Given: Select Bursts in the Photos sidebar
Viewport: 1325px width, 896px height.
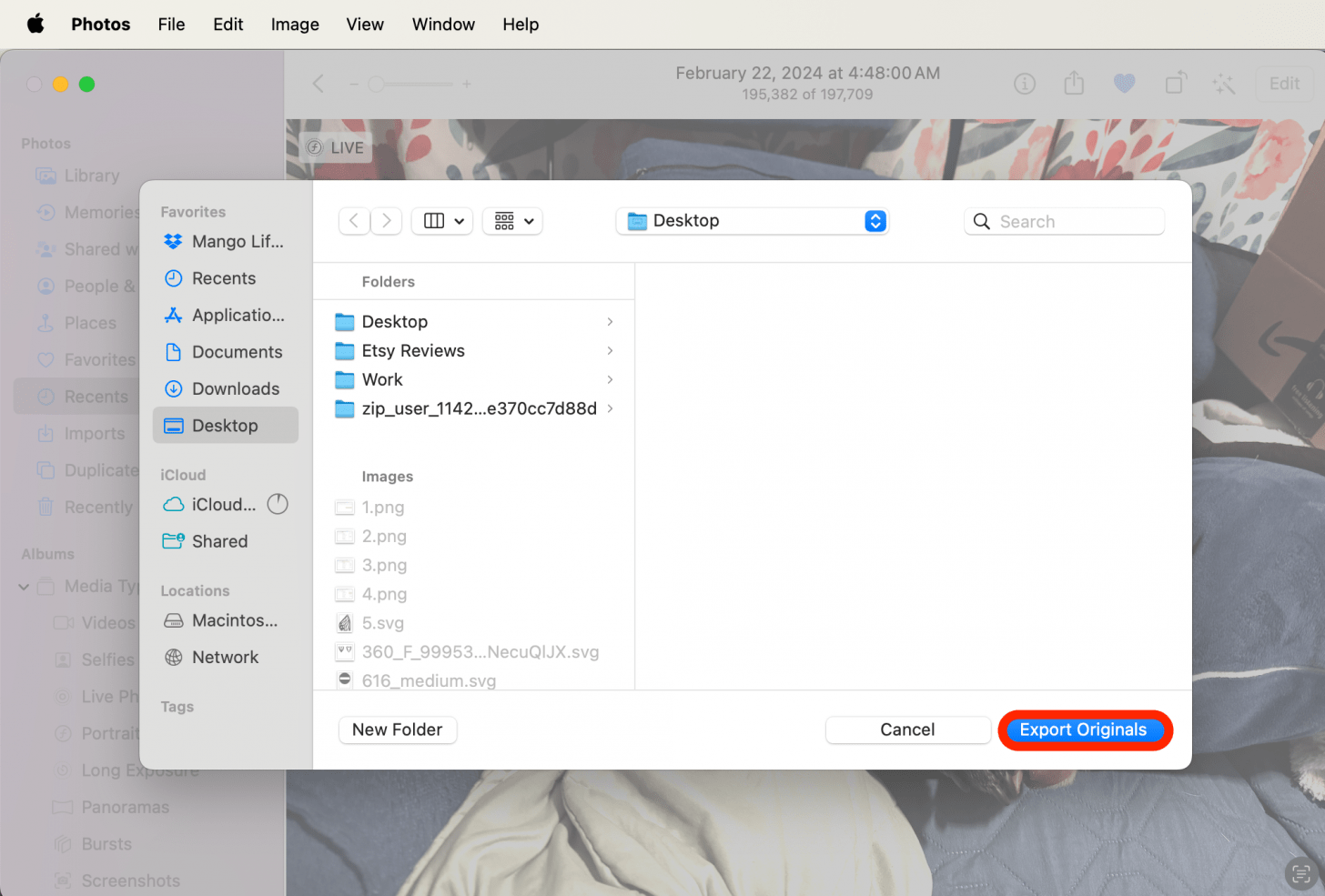Looking at the screenshot, I should click(x=93, y=844).
